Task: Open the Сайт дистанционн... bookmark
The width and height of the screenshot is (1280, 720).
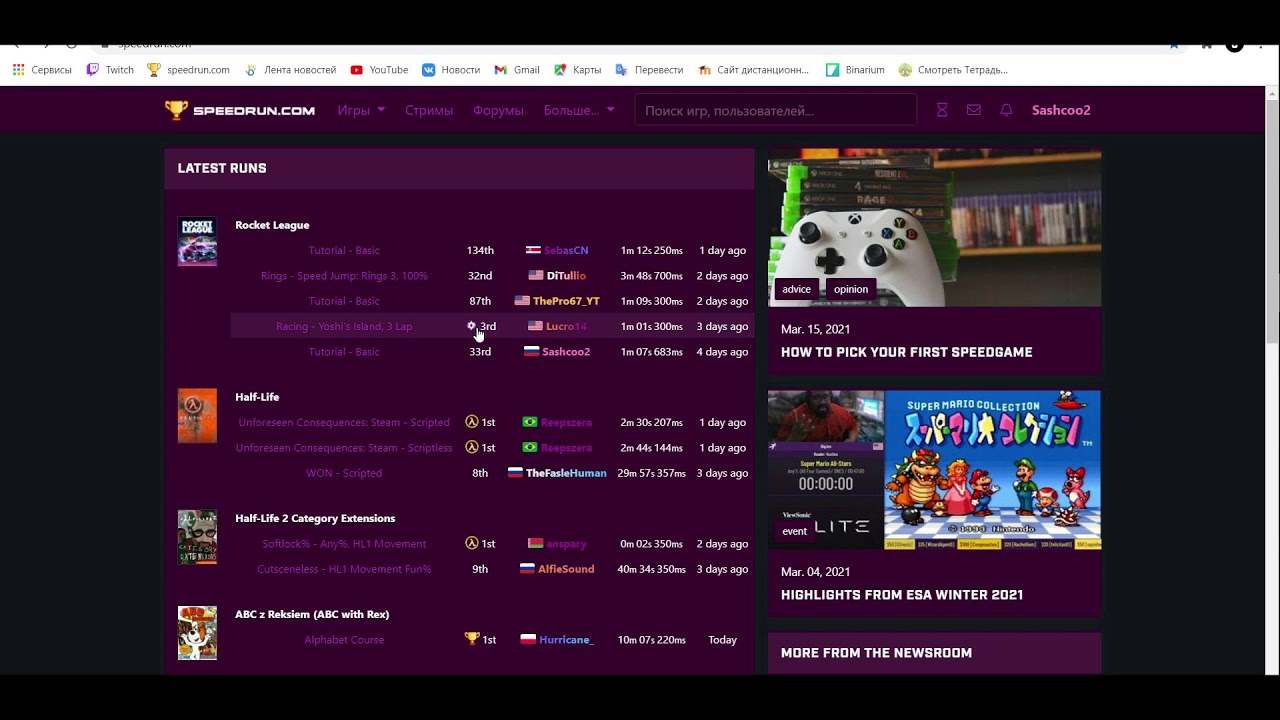Action: pos(754,70)
